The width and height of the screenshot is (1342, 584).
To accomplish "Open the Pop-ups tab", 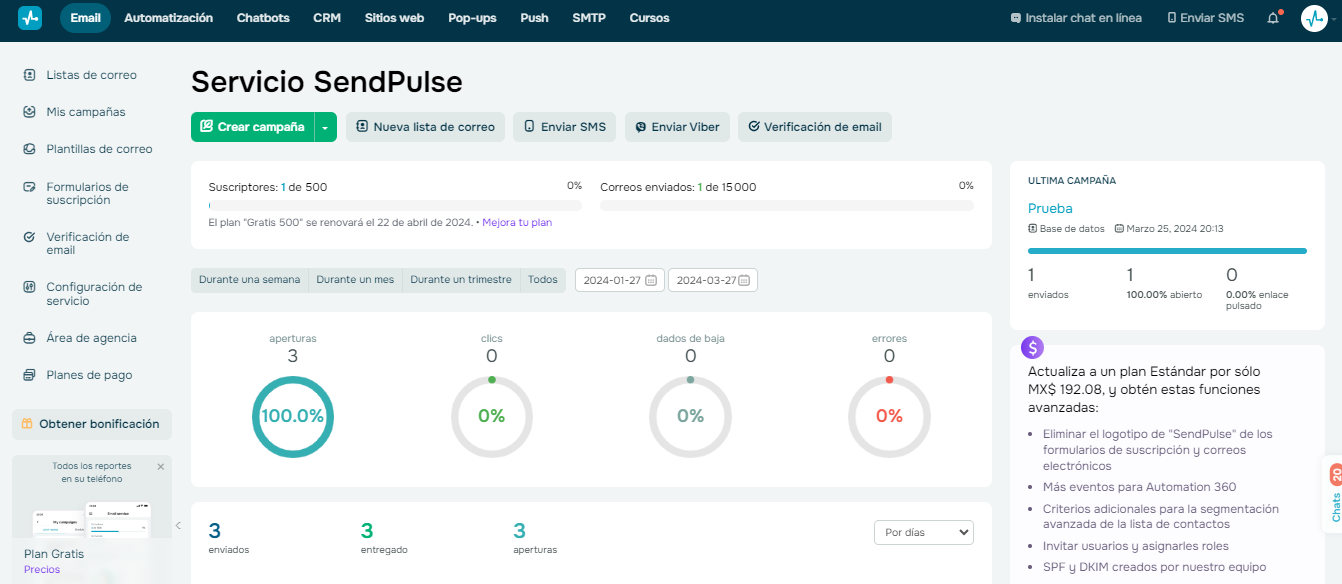I will pyautogui.click(x=472, y=18).
